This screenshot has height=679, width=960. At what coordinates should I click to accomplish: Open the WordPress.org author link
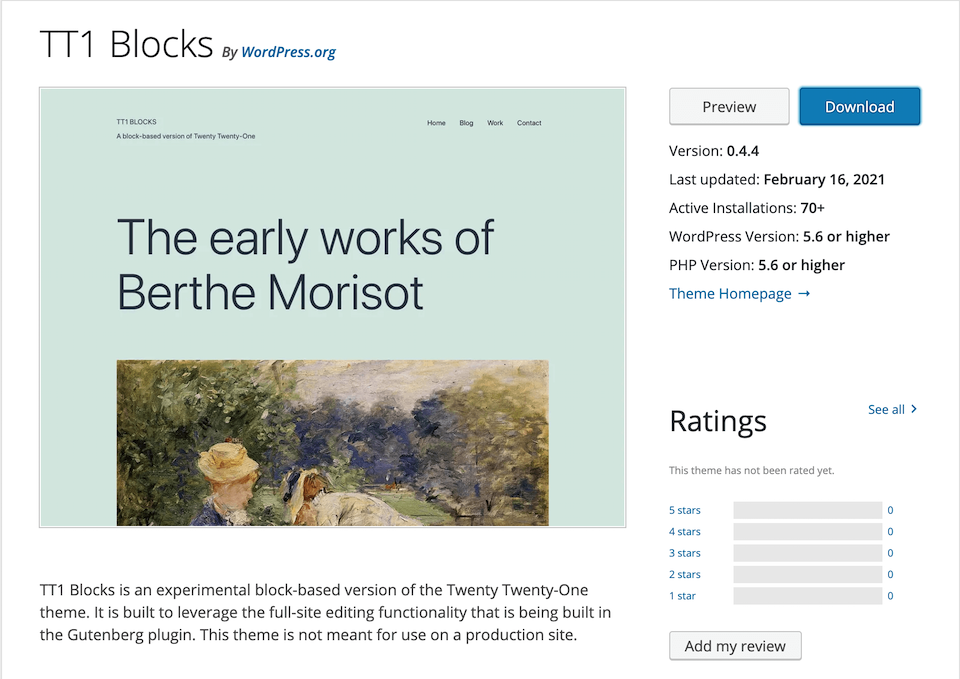click(288, 52)
